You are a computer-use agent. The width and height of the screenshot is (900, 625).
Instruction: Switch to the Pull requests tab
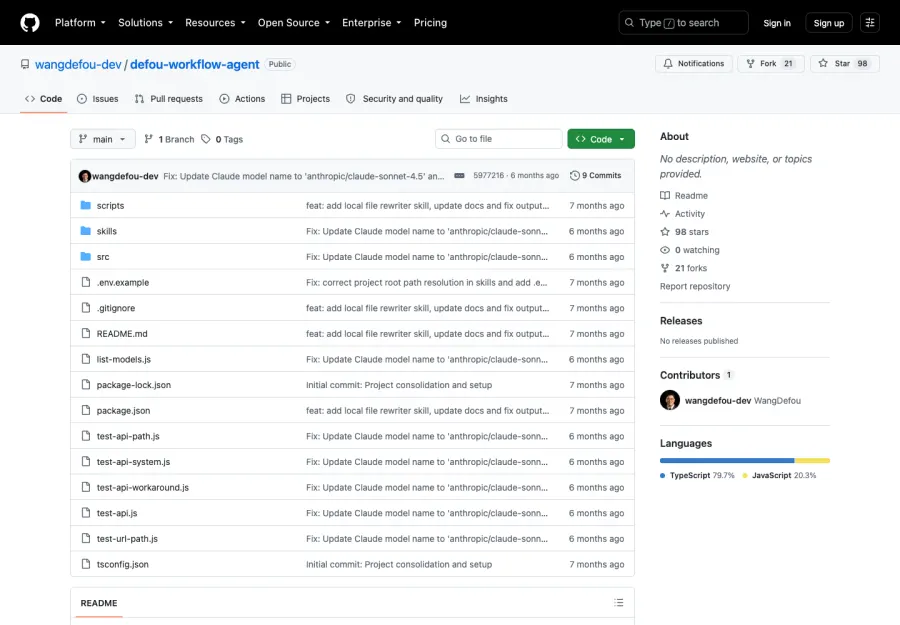169,99
